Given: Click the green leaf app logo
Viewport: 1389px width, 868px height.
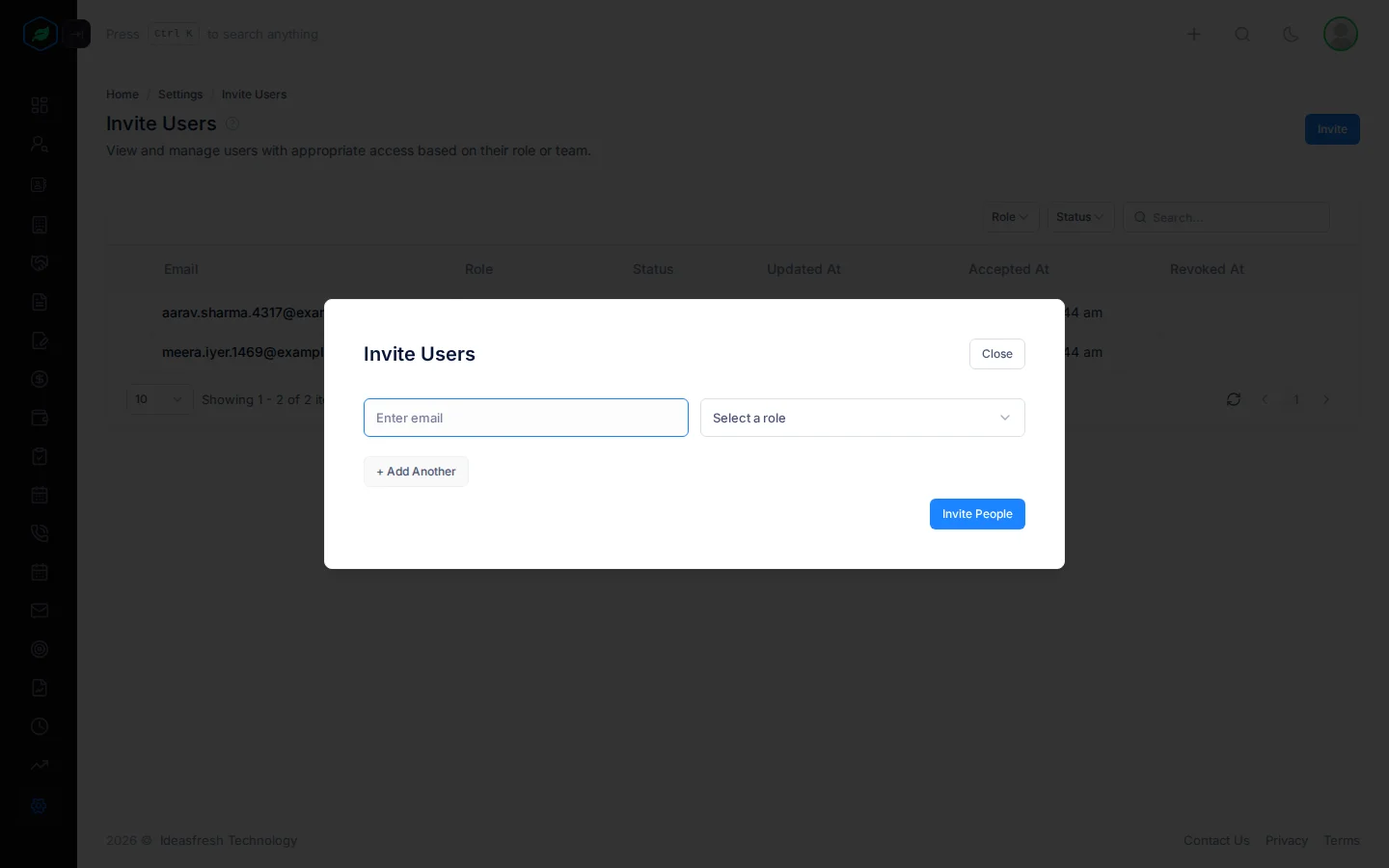Looking at the screenshot, I should click(x=41, y=34).
